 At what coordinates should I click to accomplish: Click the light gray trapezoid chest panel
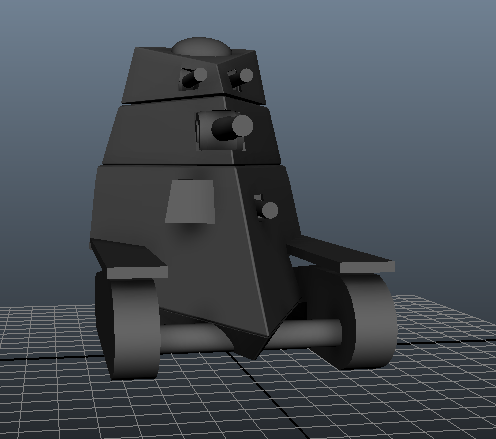click(x=190, y=202)
